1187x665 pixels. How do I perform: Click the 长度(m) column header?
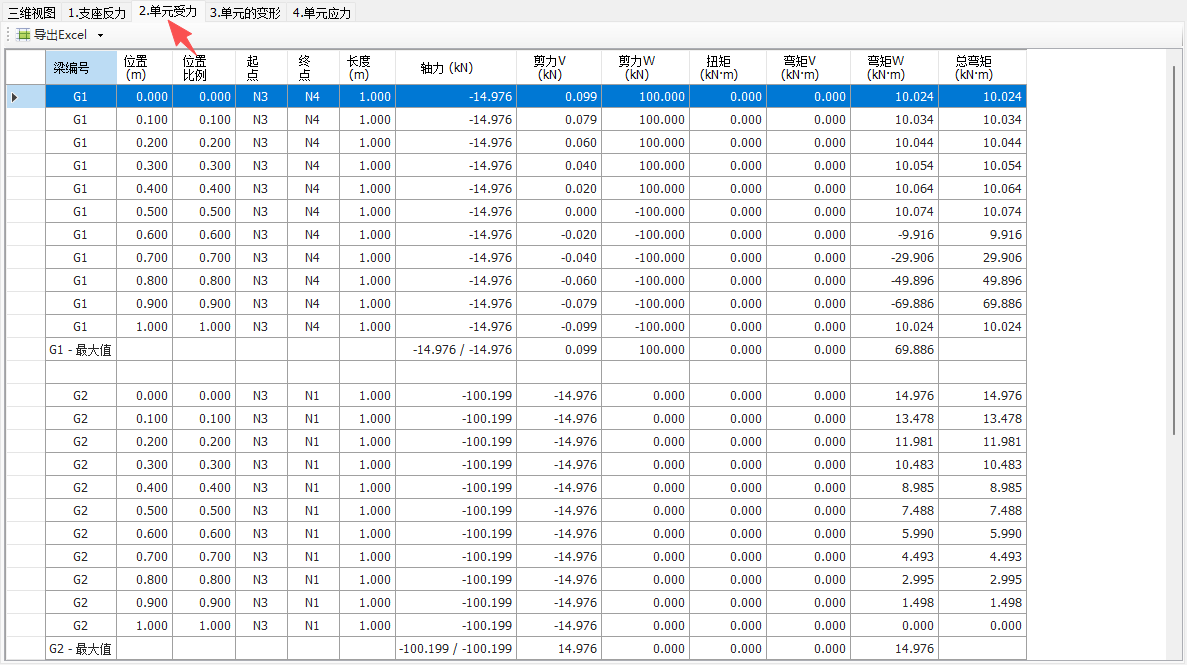click(367, 67)
